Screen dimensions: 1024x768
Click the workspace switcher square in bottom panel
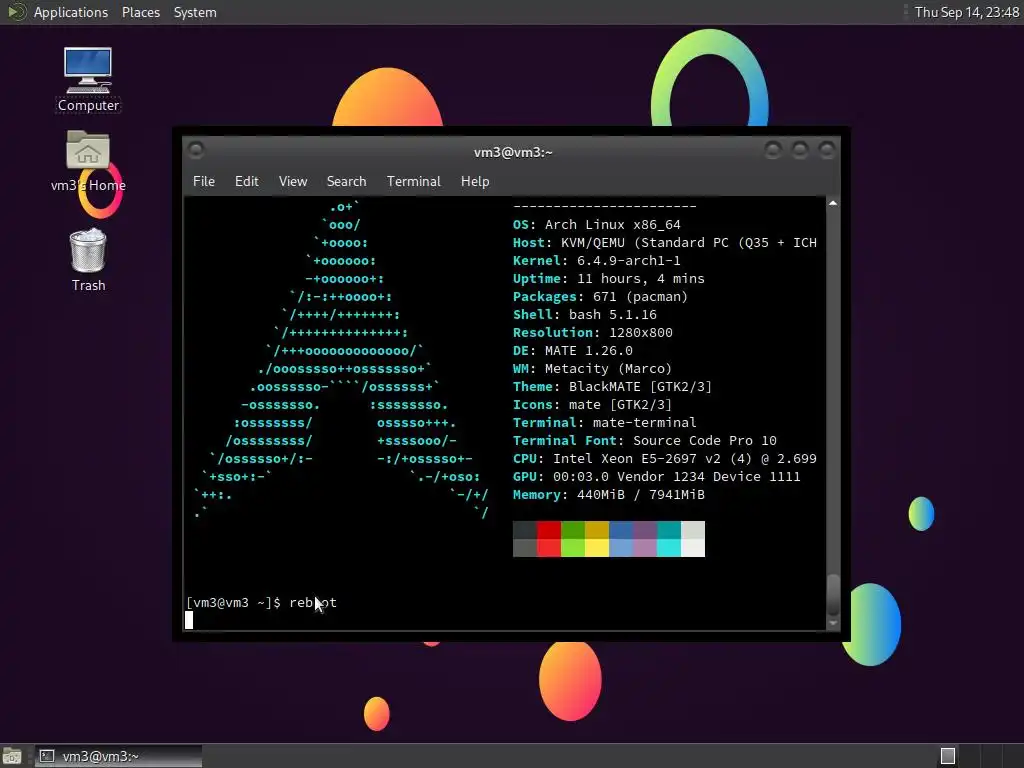pos(948,756)
